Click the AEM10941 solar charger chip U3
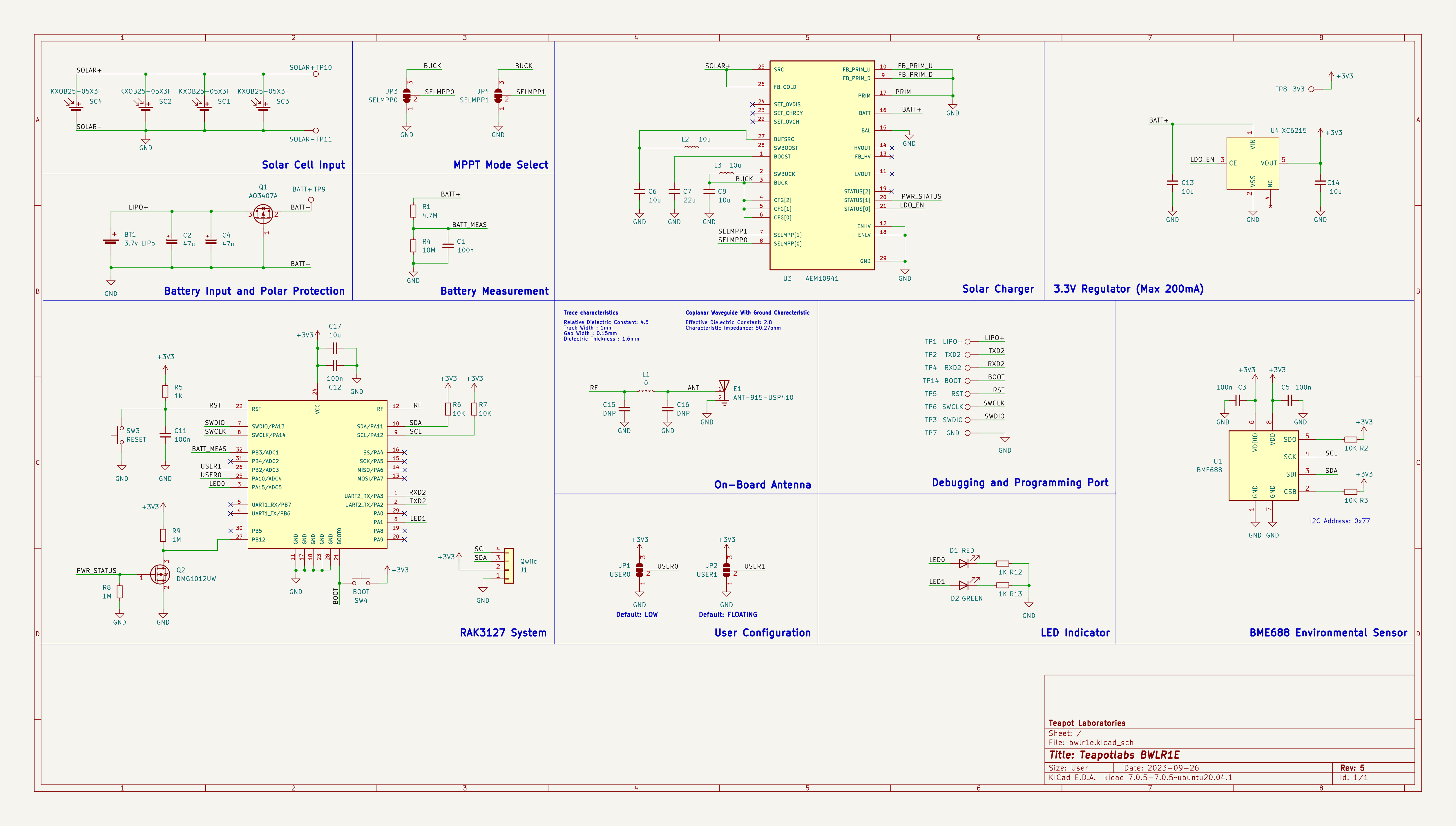 [822, 165]
